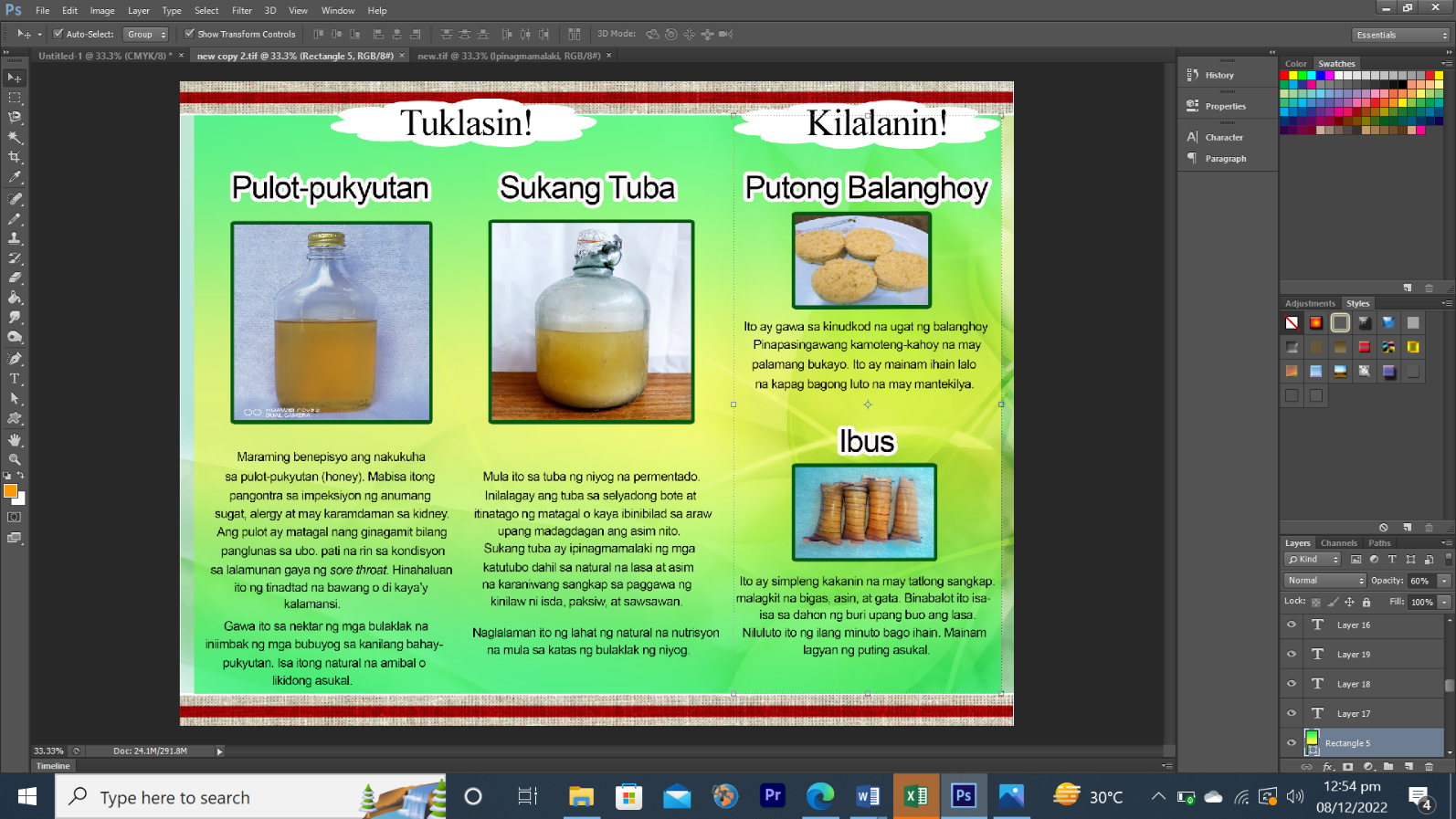This screenshot has height=819, width=1456.
Task: Click the orange foreground color swatch
Action: pyautogui.click(x=11, y=491)
